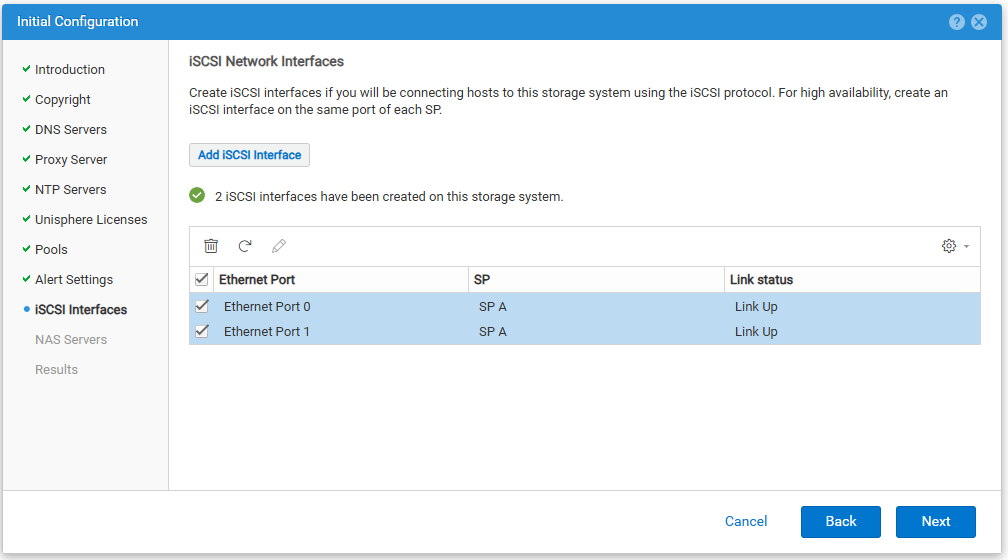Click the pencil edit icon

coord(279,246)
